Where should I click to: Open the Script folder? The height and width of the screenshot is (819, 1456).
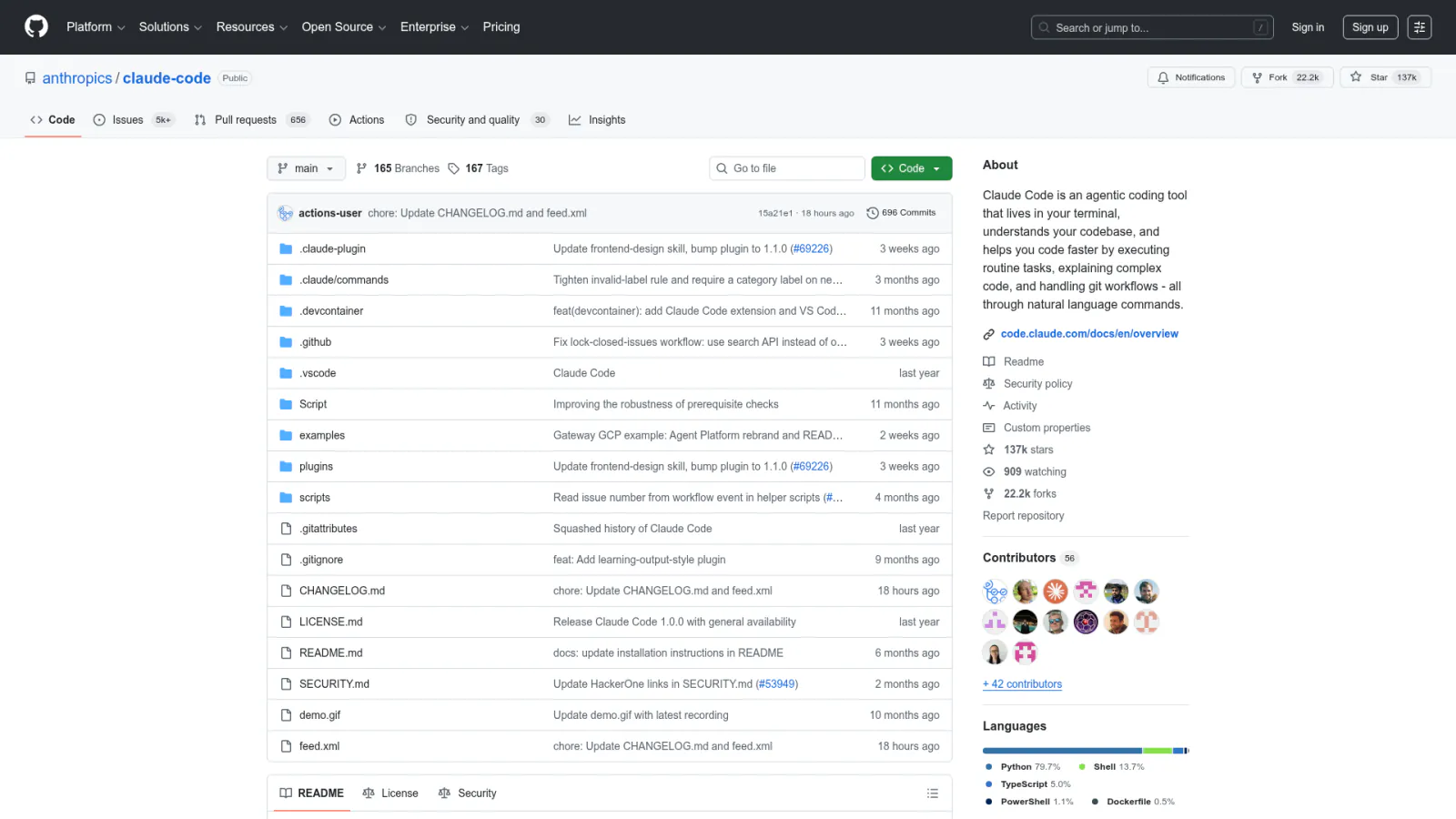[313, 404]
